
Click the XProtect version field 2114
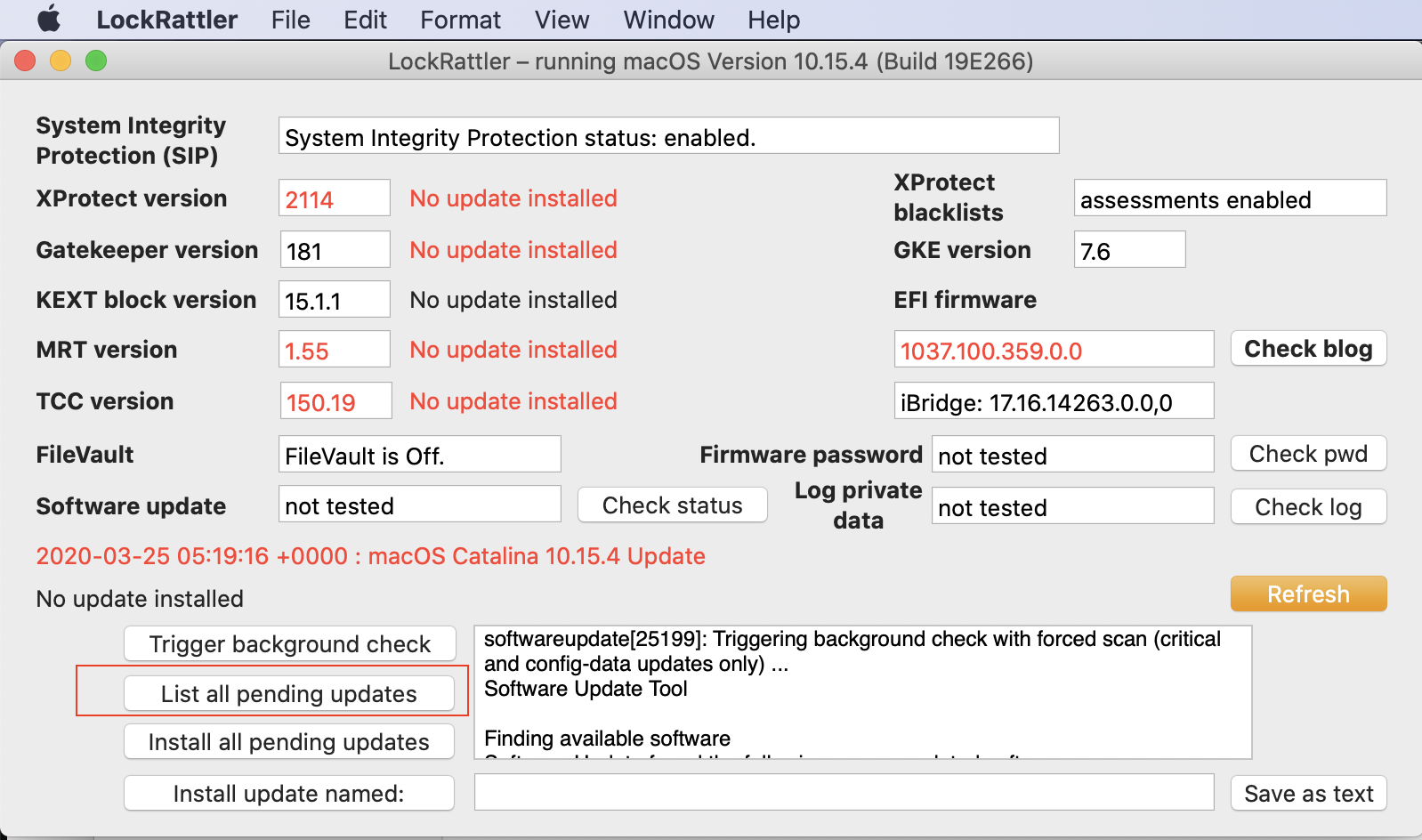335,198
